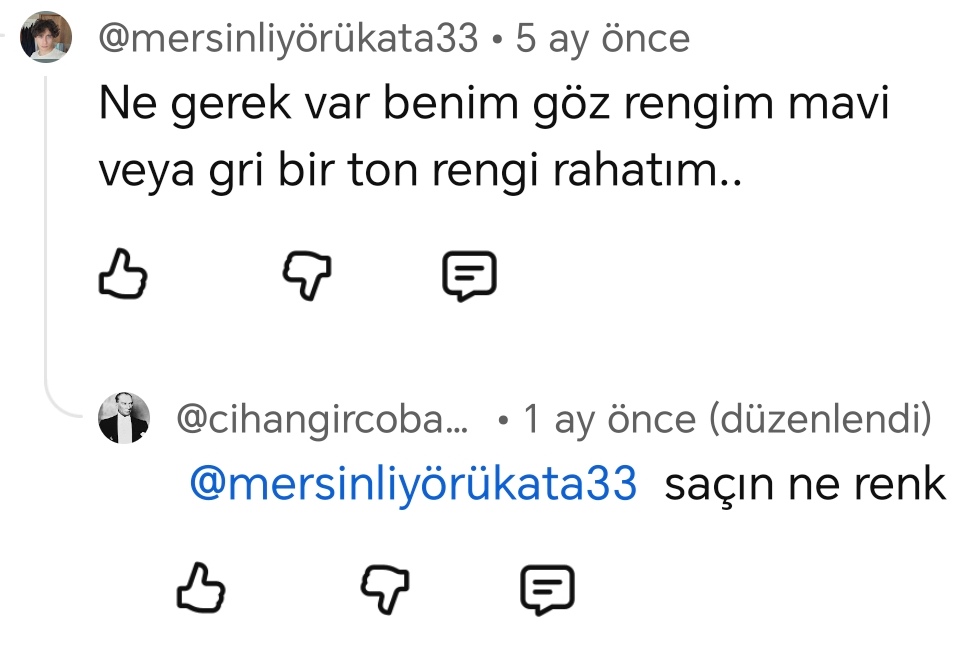Dislike the "saçın ne renk" reply

pos(383,589)
